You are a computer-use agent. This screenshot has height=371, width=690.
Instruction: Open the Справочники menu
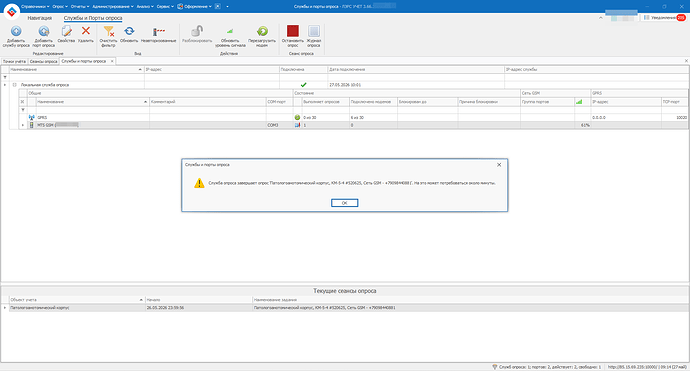[35, 7]
